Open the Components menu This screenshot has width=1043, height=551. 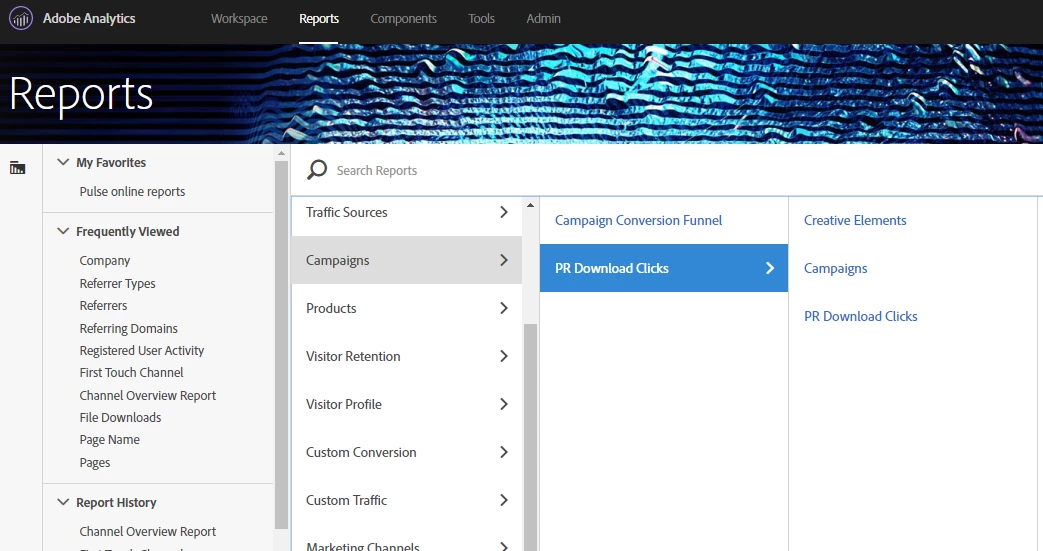[403, 19]
